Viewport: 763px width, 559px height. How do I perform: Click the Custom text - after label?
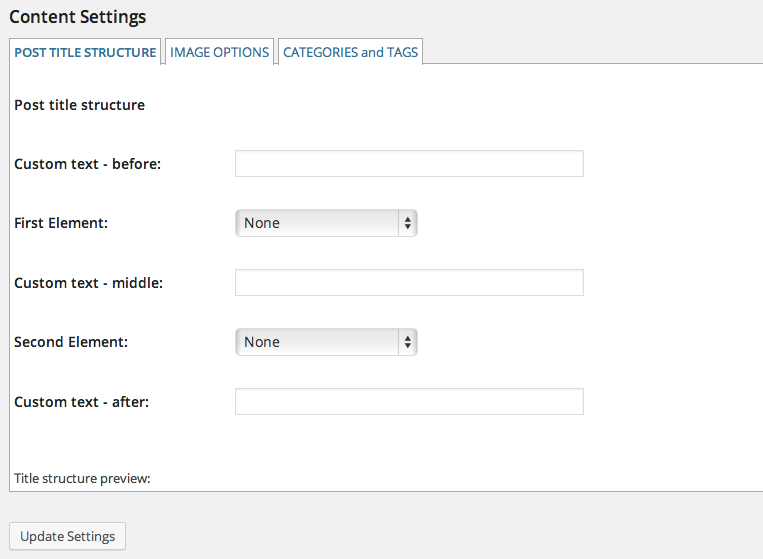(82, 402)
